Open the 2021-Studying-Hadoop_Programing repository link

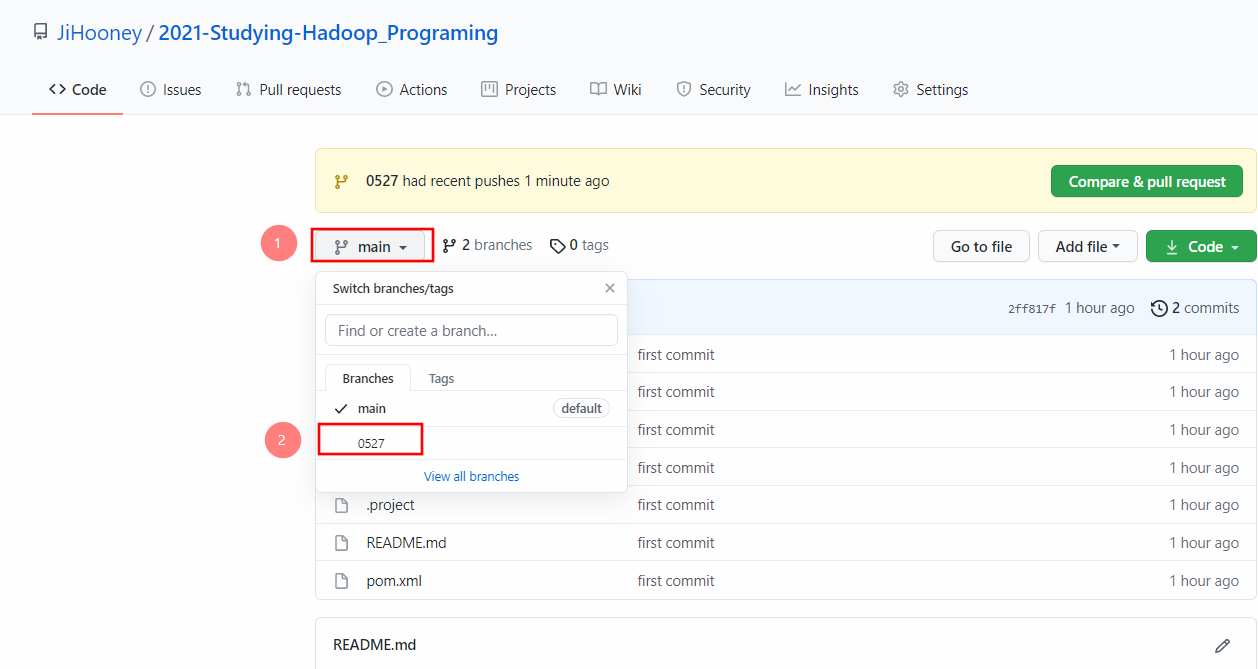[328, 33]
